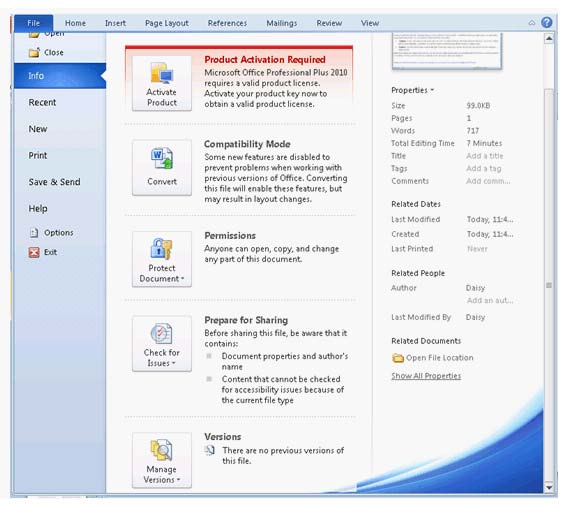Open the Word Help question mark icon
Image resolution: width=565 pixels, height=506 pixels.
tap(546, 23)
